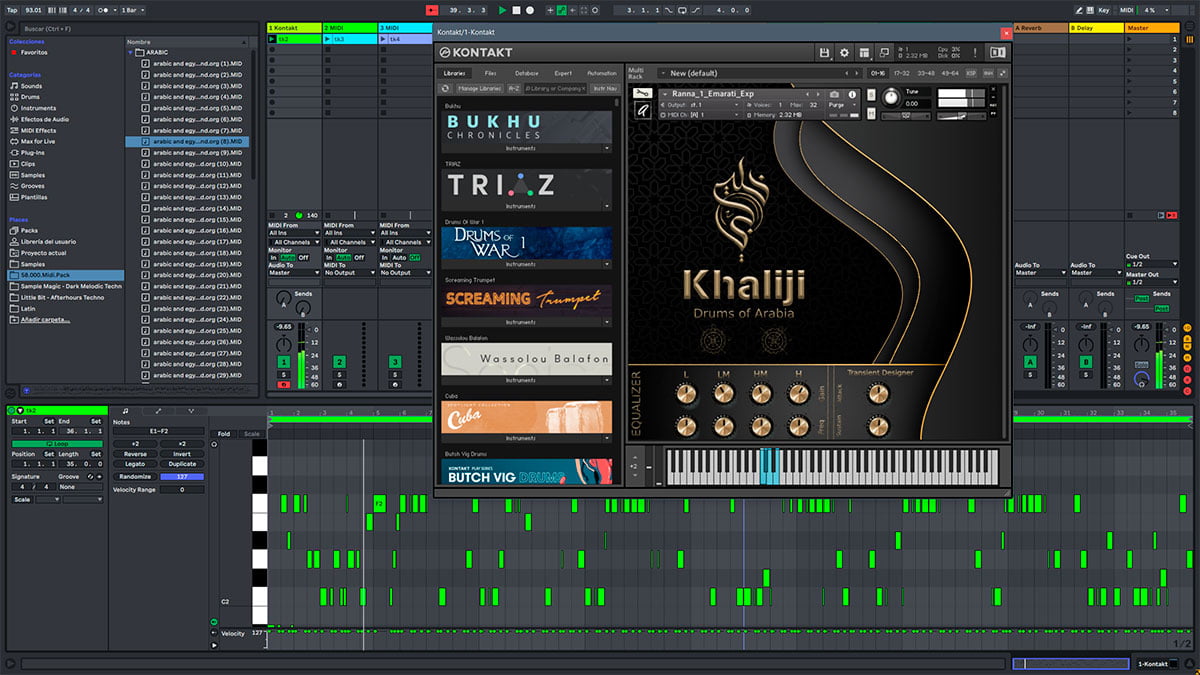The image size is (1200, 675).
Task: Click the camera snapshot icon in instrument header
Action: [x=835, y=94]
